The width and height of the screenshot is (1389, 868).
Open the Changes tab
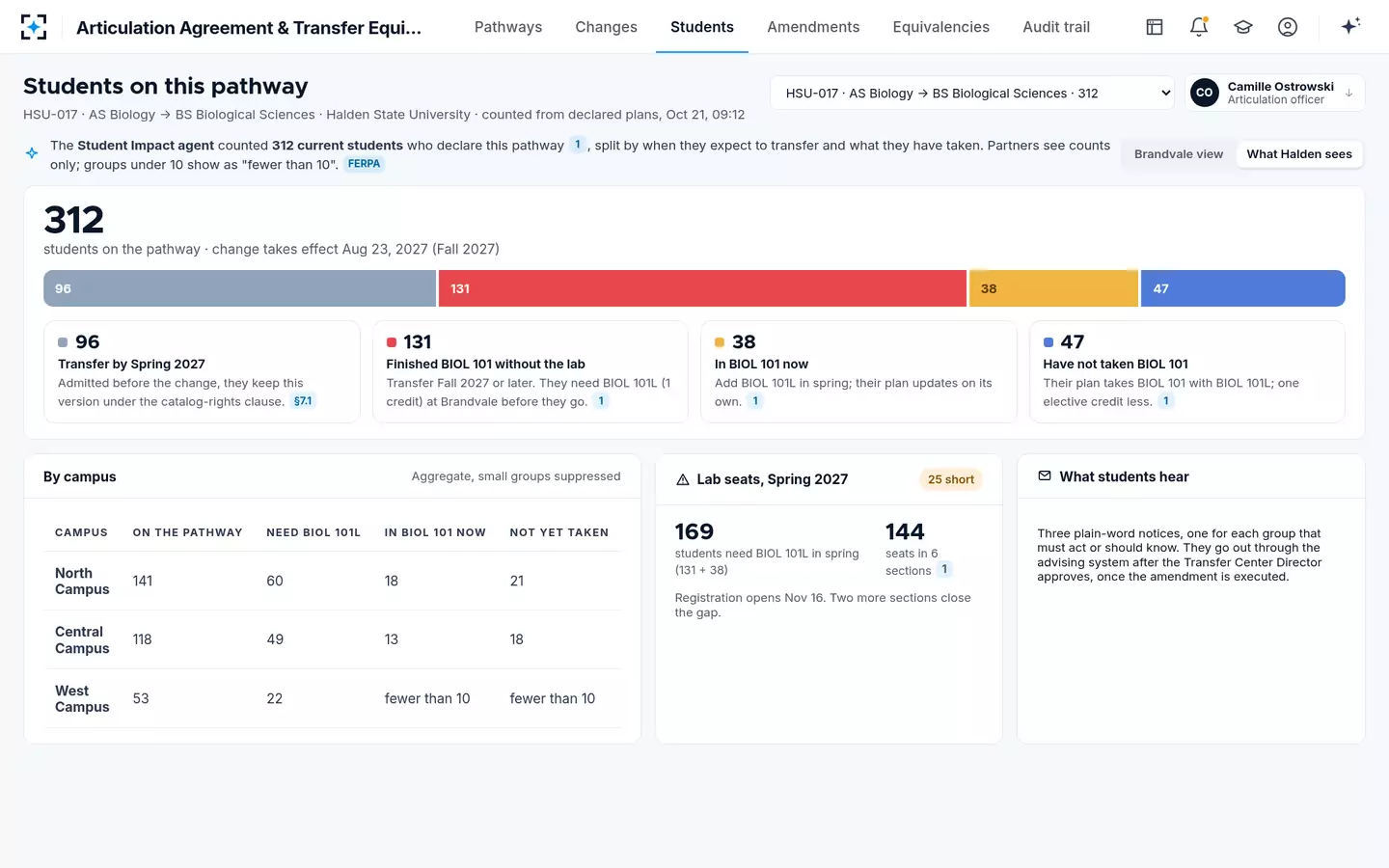(606, 27)
